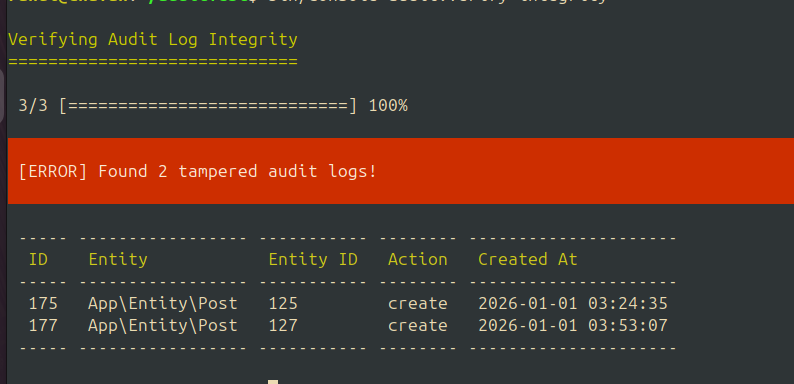Click Entity ID value 125
This screenshot has height=384, width=794.
tap(283, 303)
